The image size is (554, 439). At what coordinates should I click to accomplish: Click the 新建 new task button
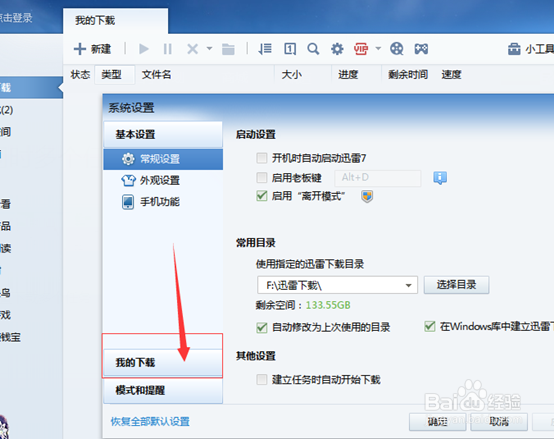tap(92, 49)
